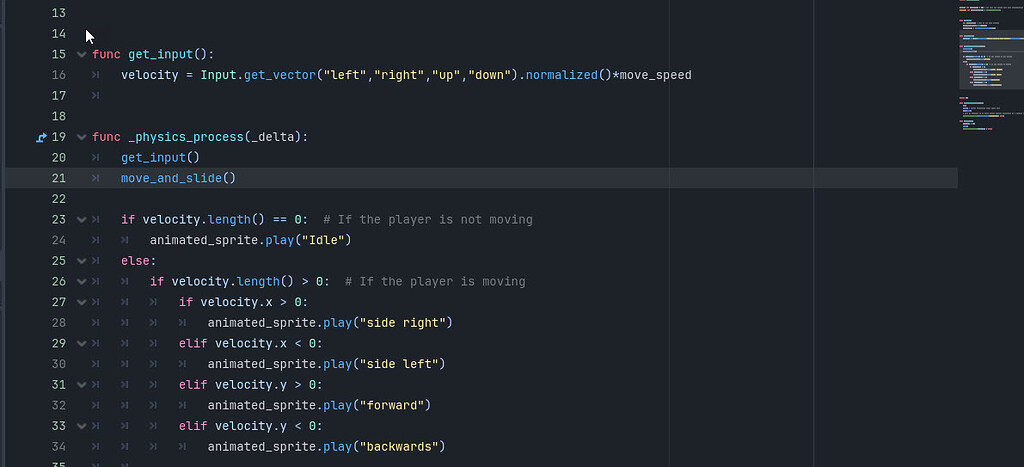This screenshot has width=1024, height=467.
Task: Click 'elif velocity.y < 0:' on line 33
Action: 251,426
